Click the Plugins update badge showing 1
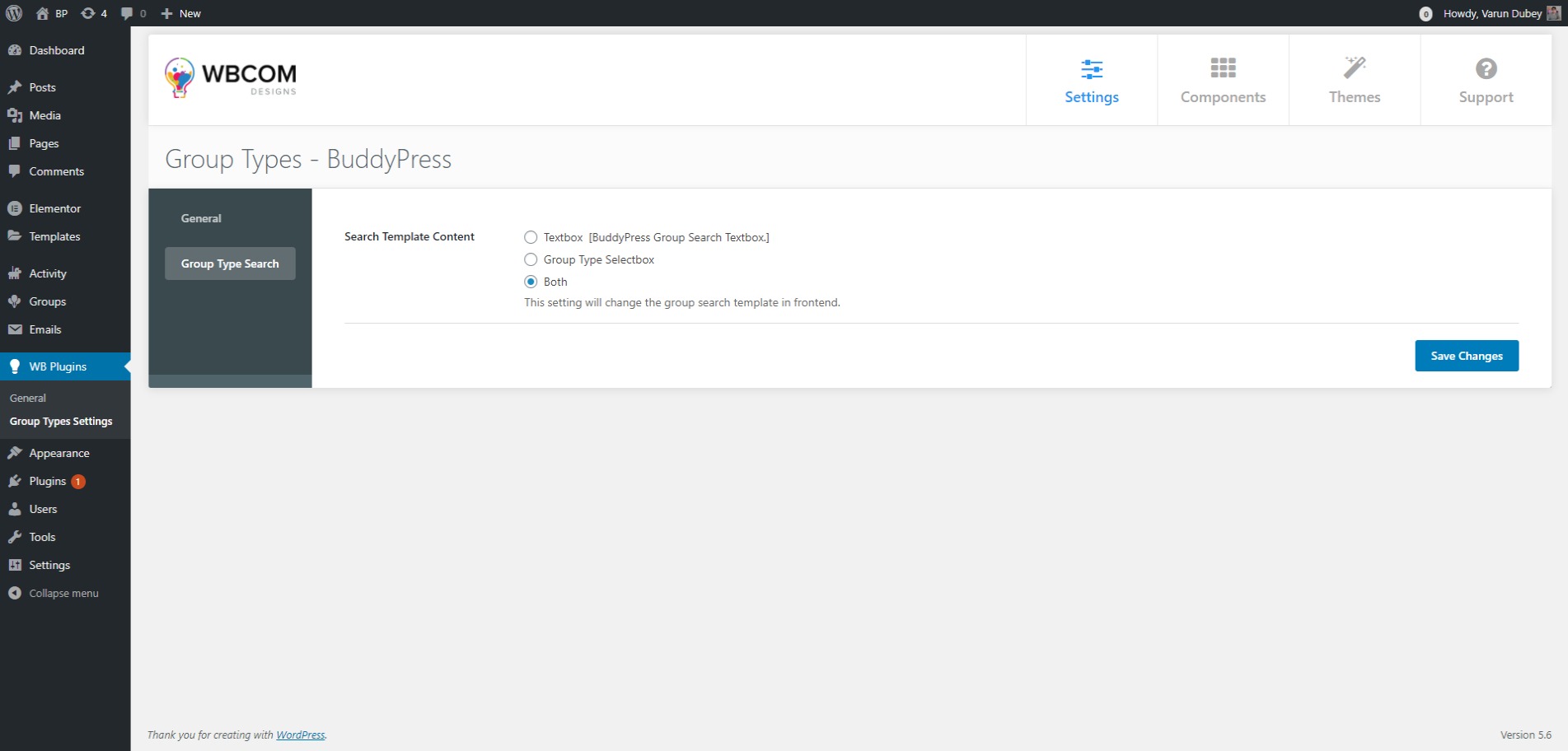 coord(78,482)
